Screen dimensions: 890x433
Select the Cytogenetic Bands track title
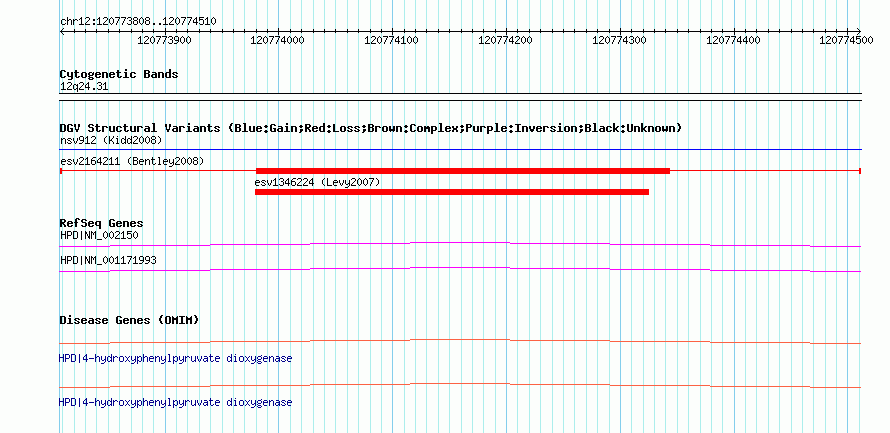[x=119, y=74]
